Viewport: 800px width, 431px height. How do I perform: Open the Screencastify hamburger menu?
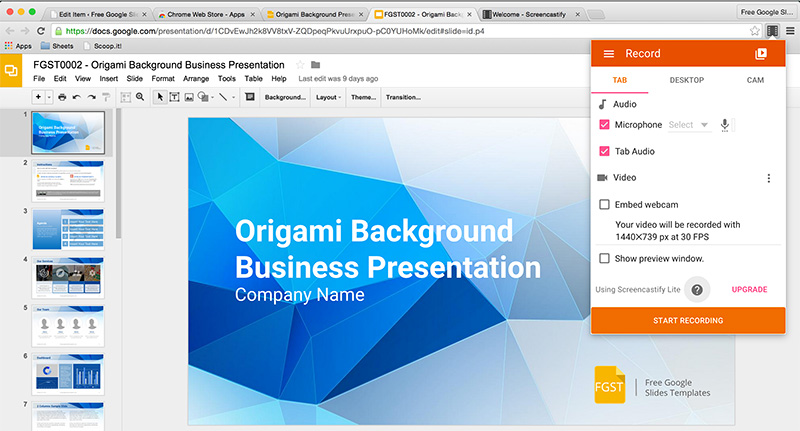point(608,54)
